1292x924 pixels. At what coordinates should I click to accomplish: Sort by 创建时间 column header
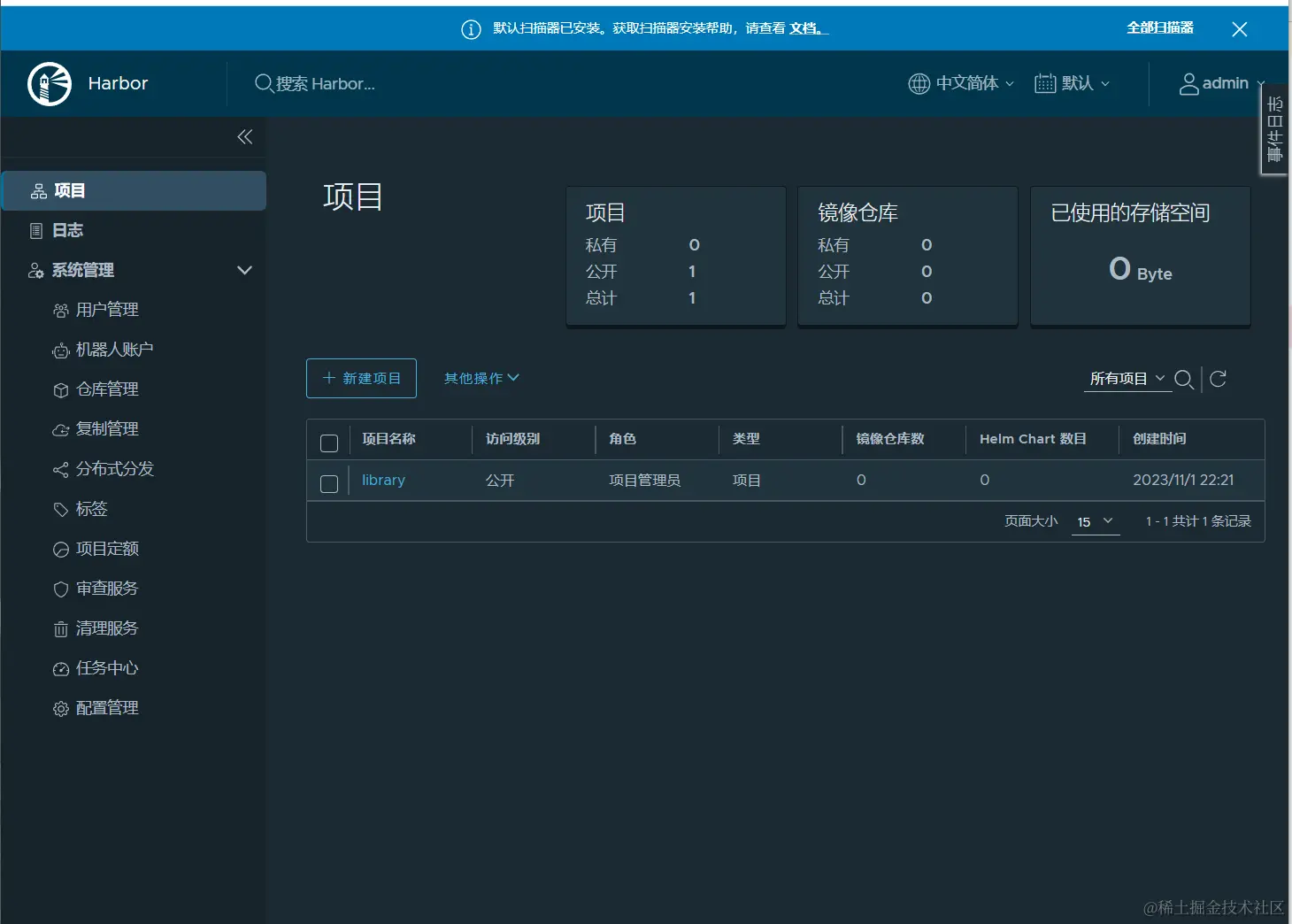[x=1159, y=439]
